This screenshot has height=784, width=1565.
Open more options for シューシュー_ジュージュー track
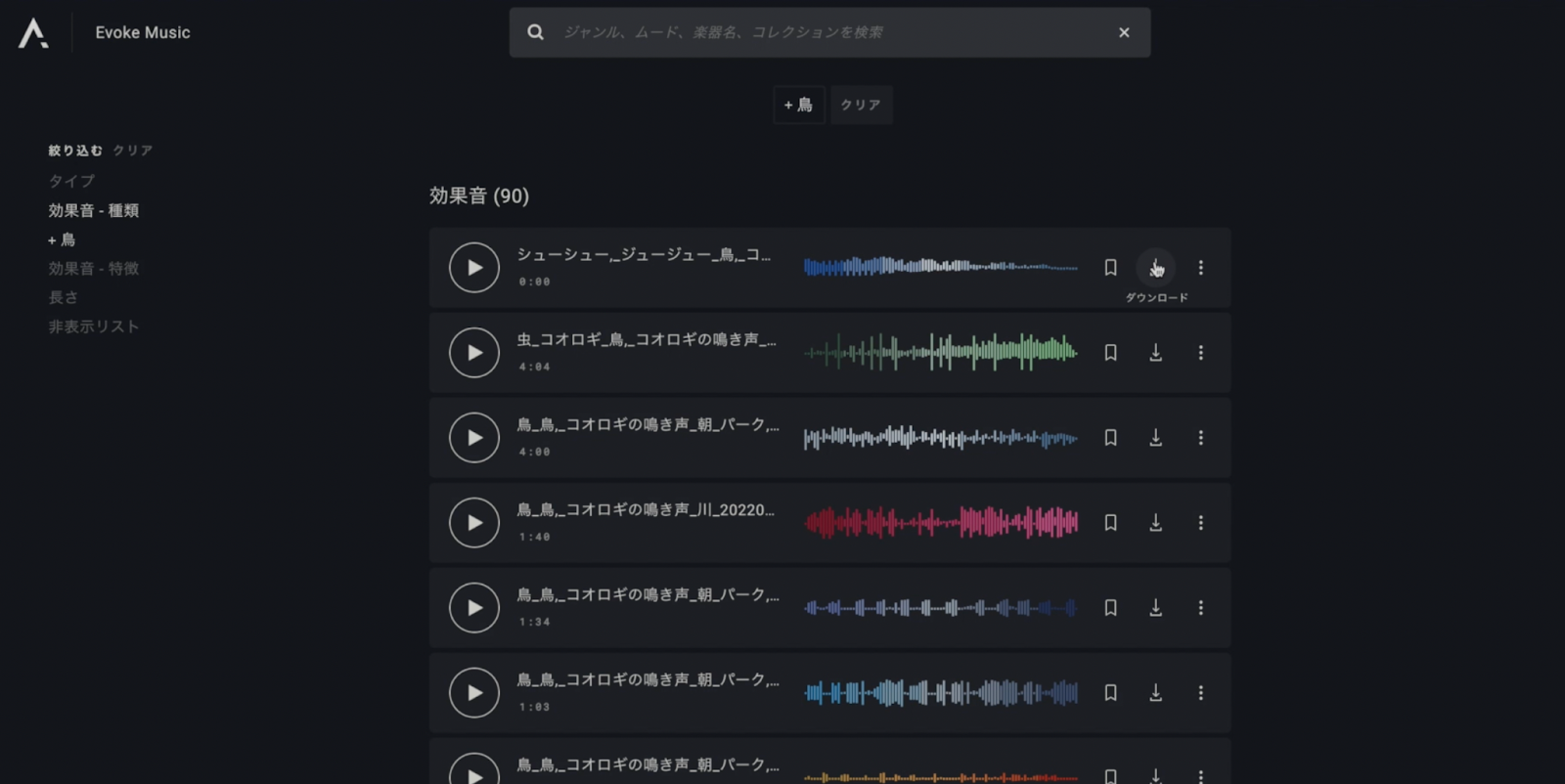click(x=1201, y=268)
